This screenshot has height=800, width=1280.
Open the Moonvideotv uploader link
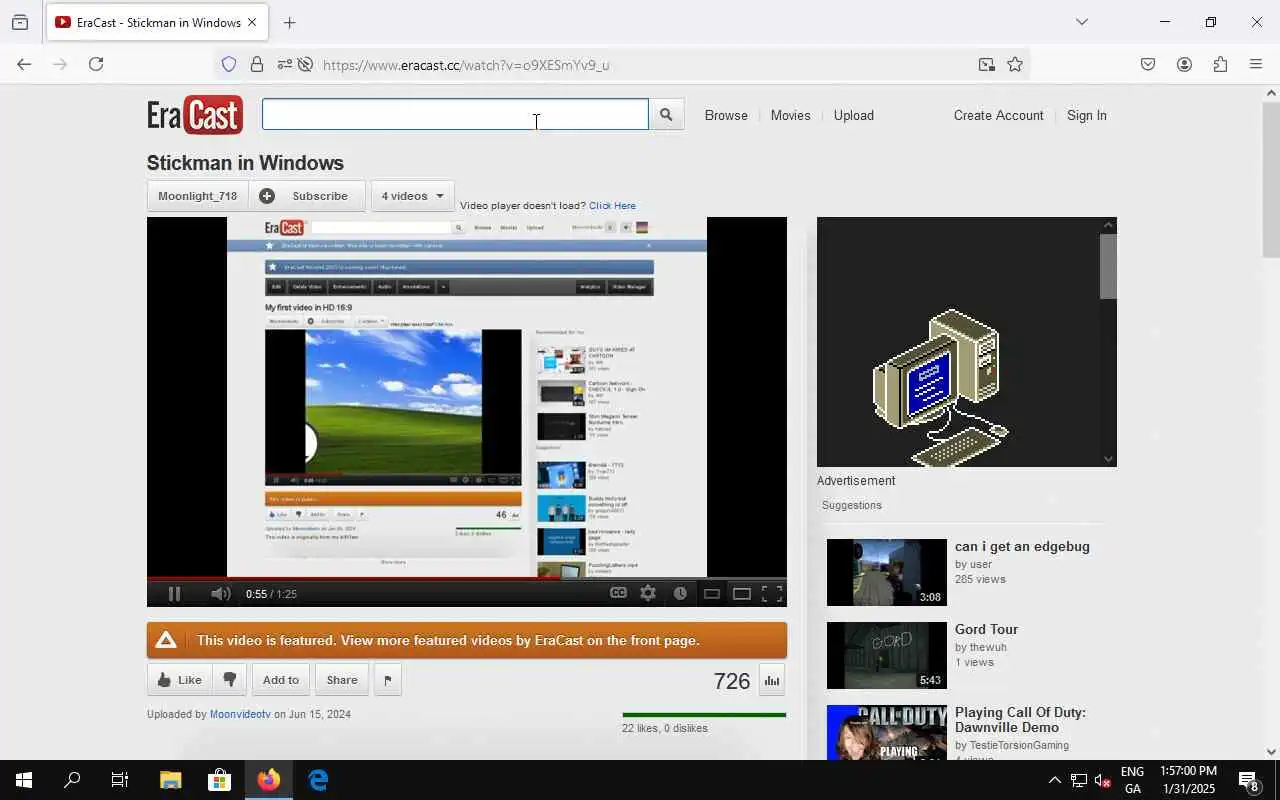coord(240,714)
